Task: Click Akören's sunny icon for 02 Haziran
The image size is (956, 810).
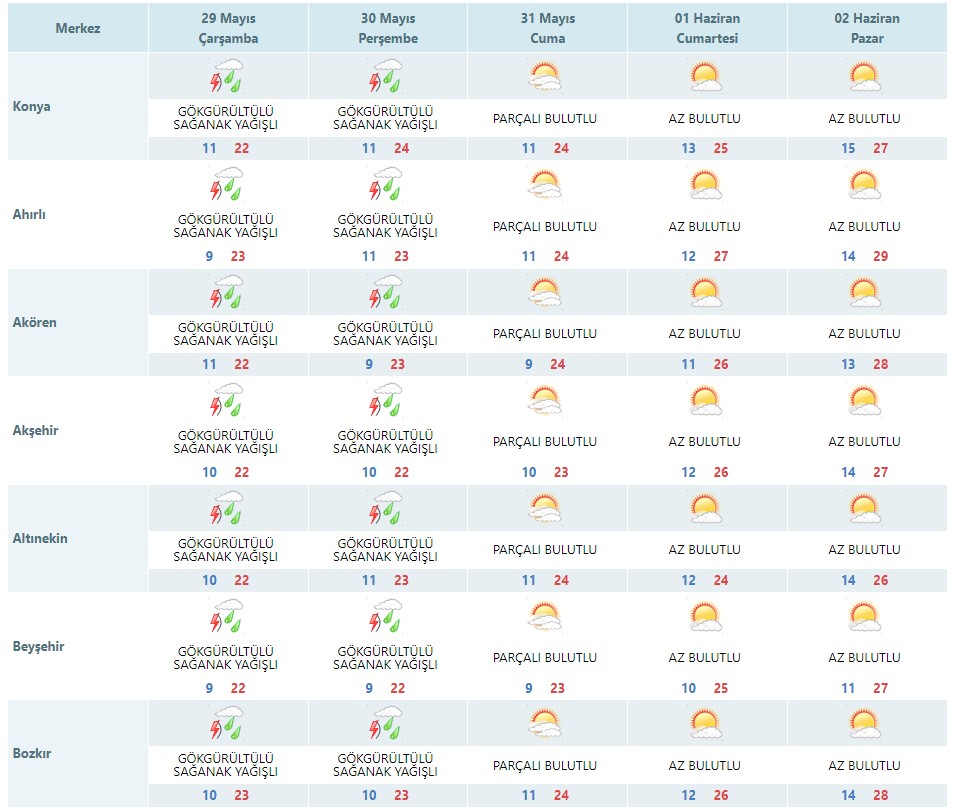Action: 864,292
